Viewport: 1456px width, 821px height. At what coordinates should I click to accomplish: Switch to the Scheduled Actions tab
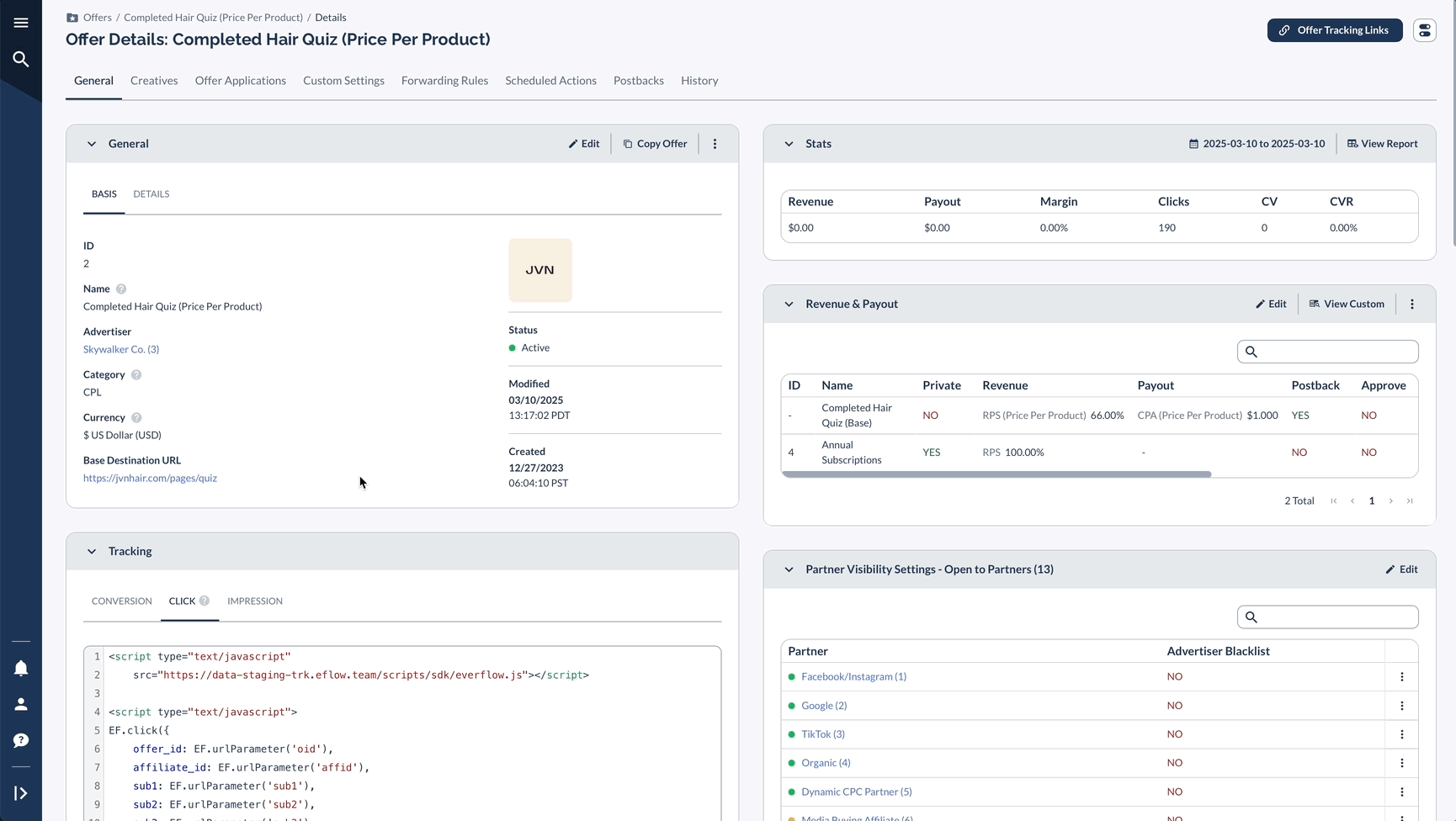[550, 81]
